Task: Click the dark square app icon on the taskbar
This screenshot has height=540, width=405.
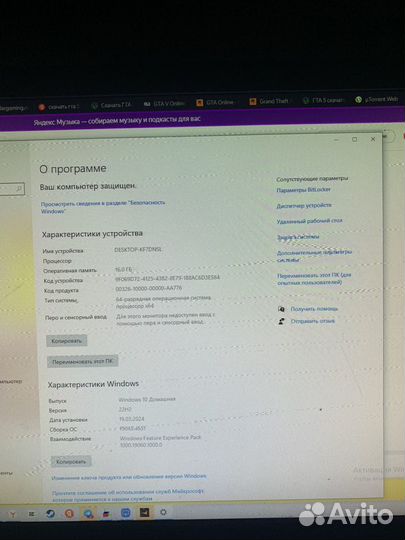Action: click(144, 512)
